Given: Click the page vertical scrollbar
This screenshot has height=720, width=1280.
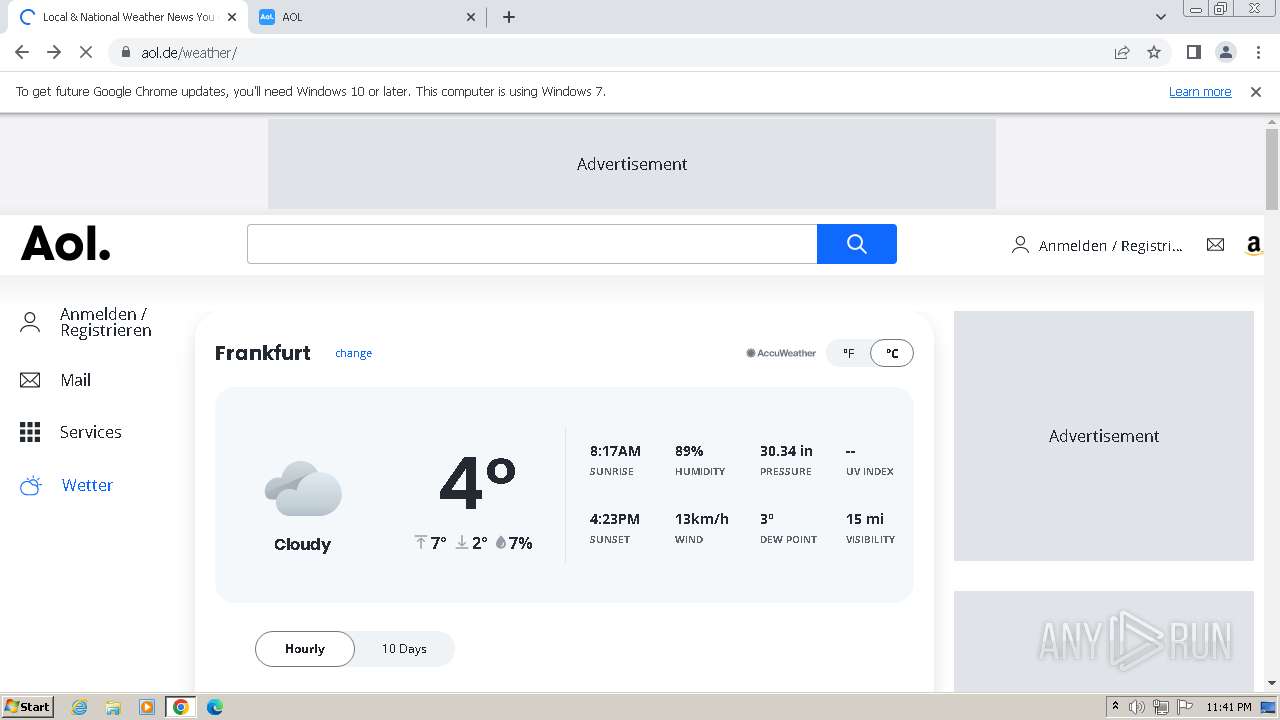Looking at the screenshot, I should [x=1272, y=170].
